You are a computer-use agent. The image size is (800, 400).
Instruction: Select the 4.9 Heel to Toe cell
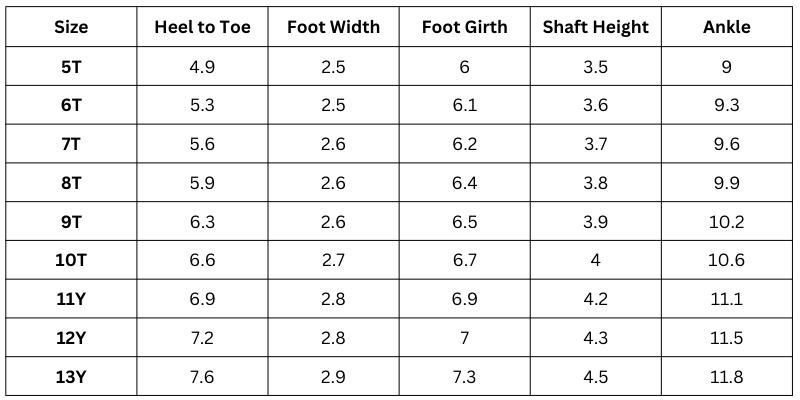(x=202, y=67)
